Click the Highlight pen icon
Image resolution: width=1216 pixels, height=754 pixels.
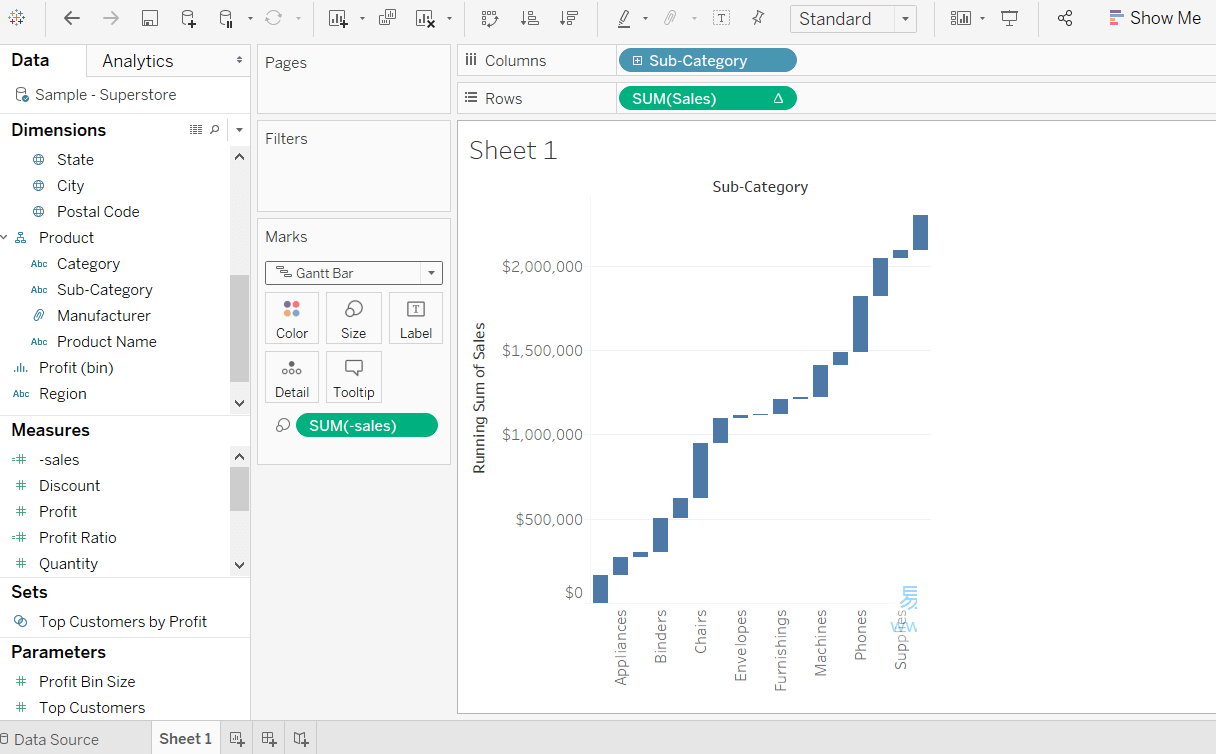tap(624, 18)
